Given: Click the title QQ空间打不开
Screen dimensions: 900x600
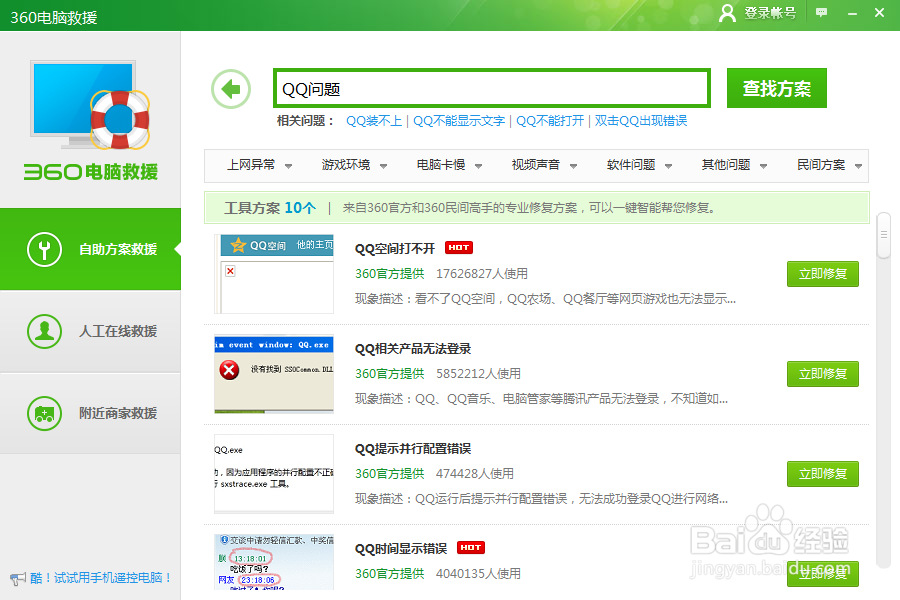Looking at the screenshot, I should point(395,249).
